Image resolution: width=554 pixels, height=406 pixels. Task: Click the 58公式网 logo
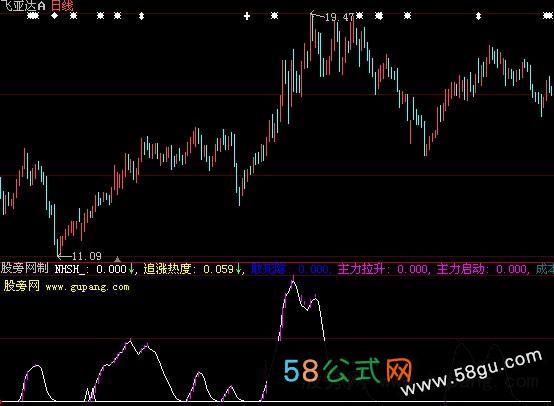coord(348,371)
